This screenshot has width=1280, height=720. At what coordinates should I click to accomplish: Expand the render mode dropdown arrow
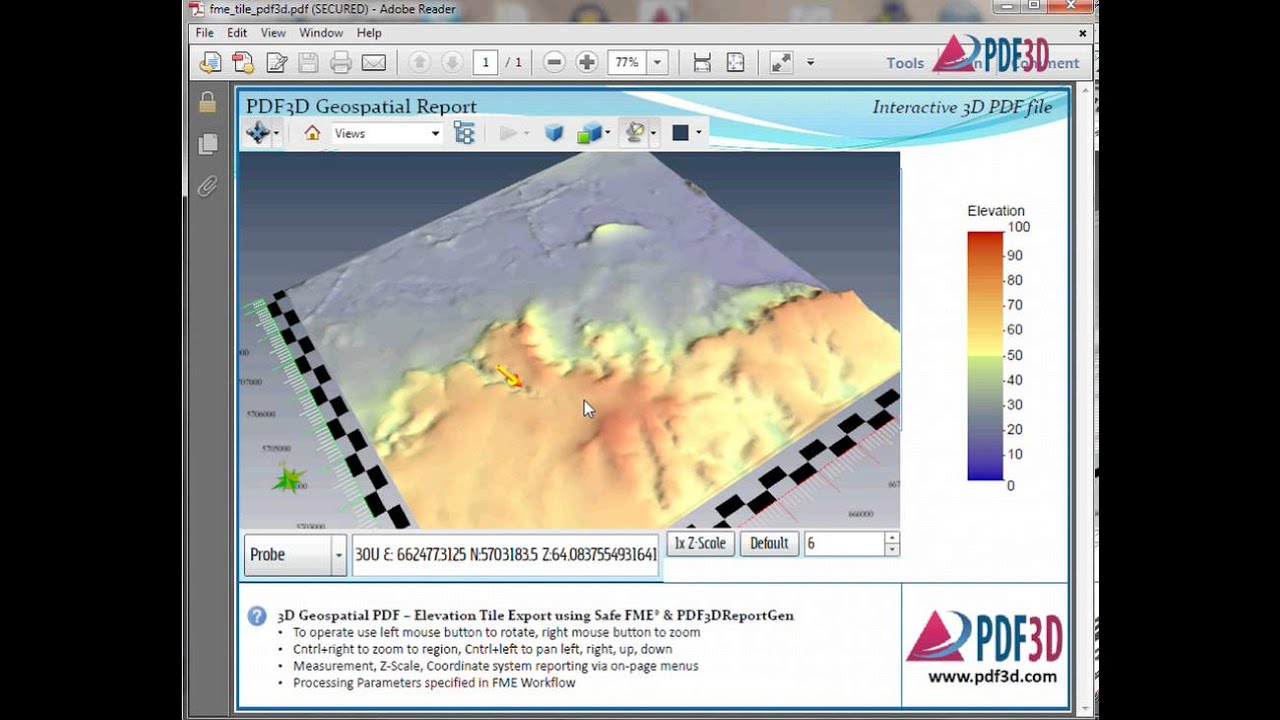pyautogui.click(x=607, y=134)
